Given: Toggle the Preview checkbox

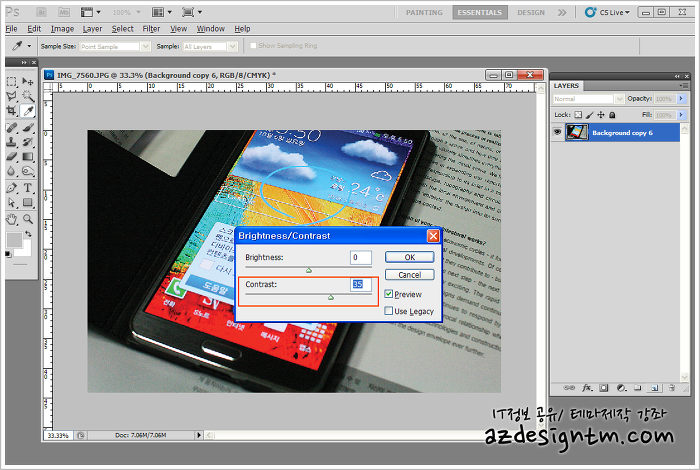Looking at the screenshot, I should pyautogui.click(x=388, y=294).
